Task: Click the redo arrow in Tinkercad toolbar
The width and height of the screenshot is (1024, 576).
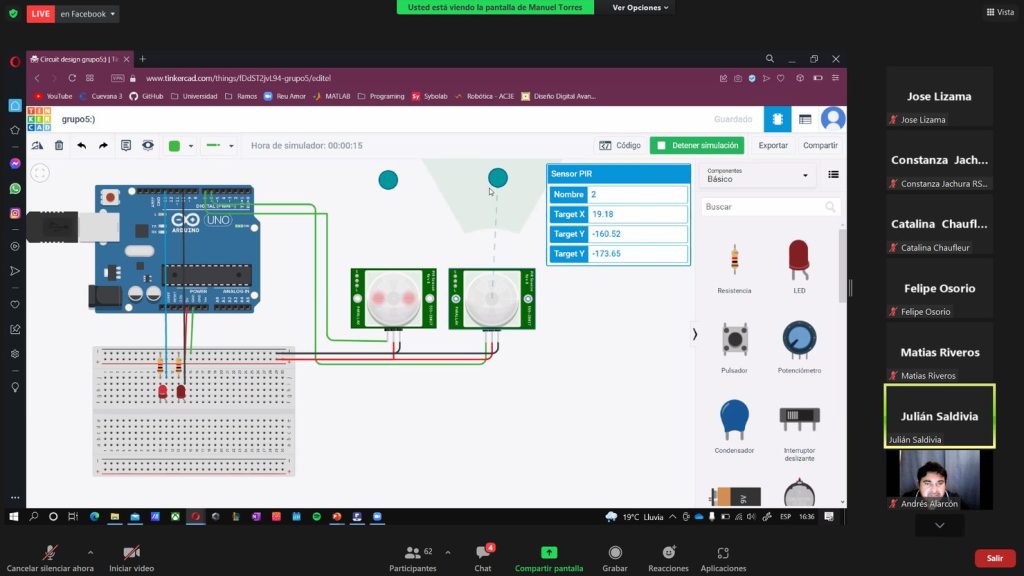Action: (103, 145)
